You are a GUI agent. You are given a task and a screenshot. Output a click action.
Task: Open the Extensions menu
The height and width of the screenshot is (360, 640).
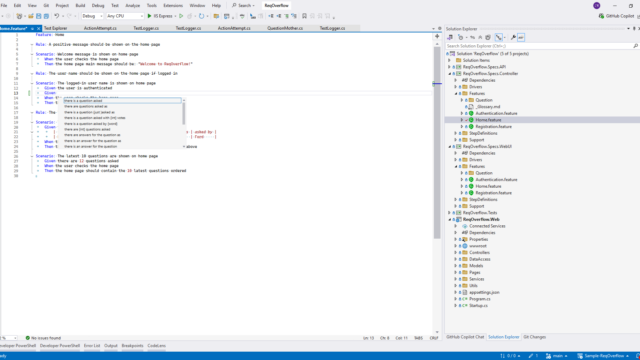[x=173, y=5]
